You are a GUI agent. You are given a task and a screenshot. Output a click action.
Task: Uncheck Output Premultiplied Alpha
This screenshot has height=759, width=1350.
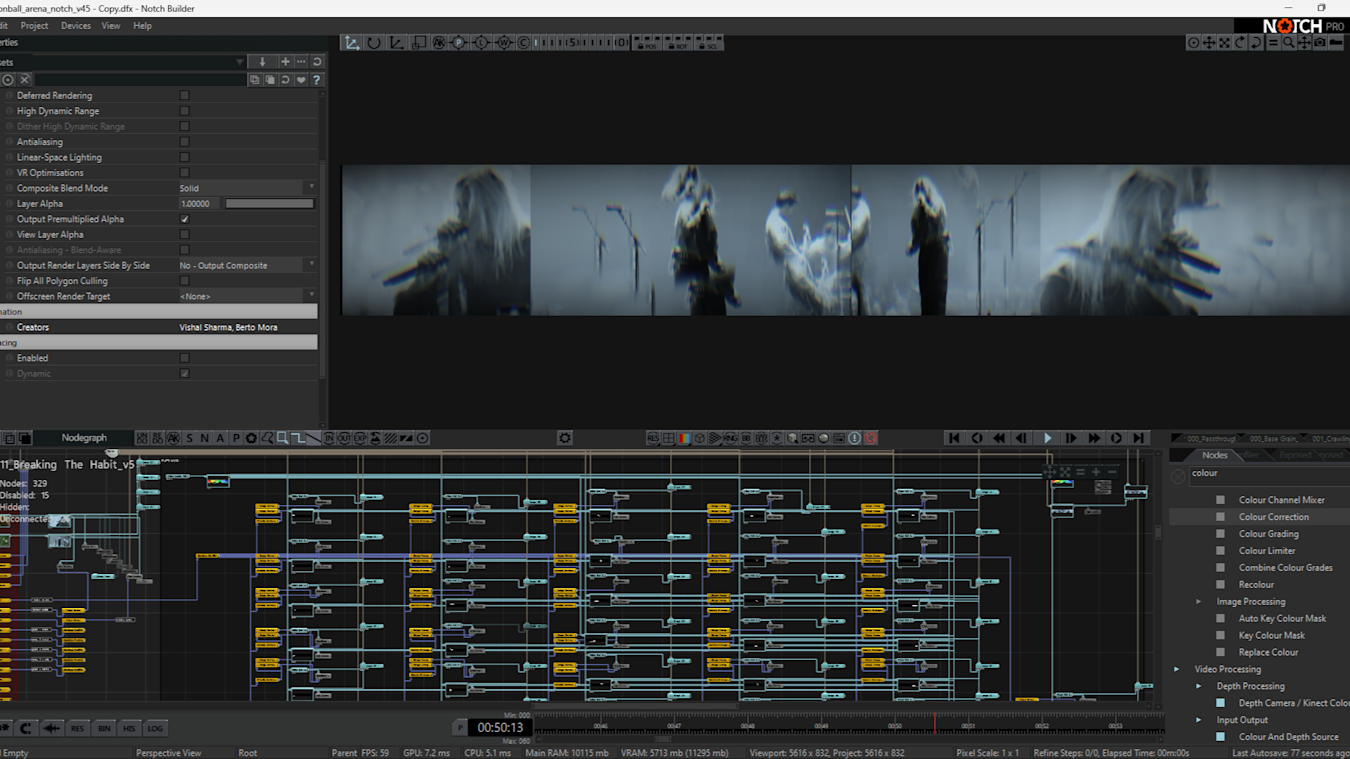point(184,219)
